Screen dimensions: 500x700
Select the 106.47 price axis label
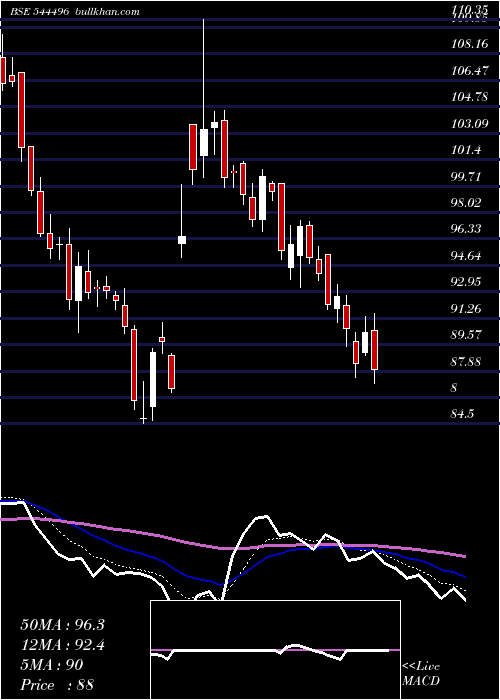[x=469, y=70]
